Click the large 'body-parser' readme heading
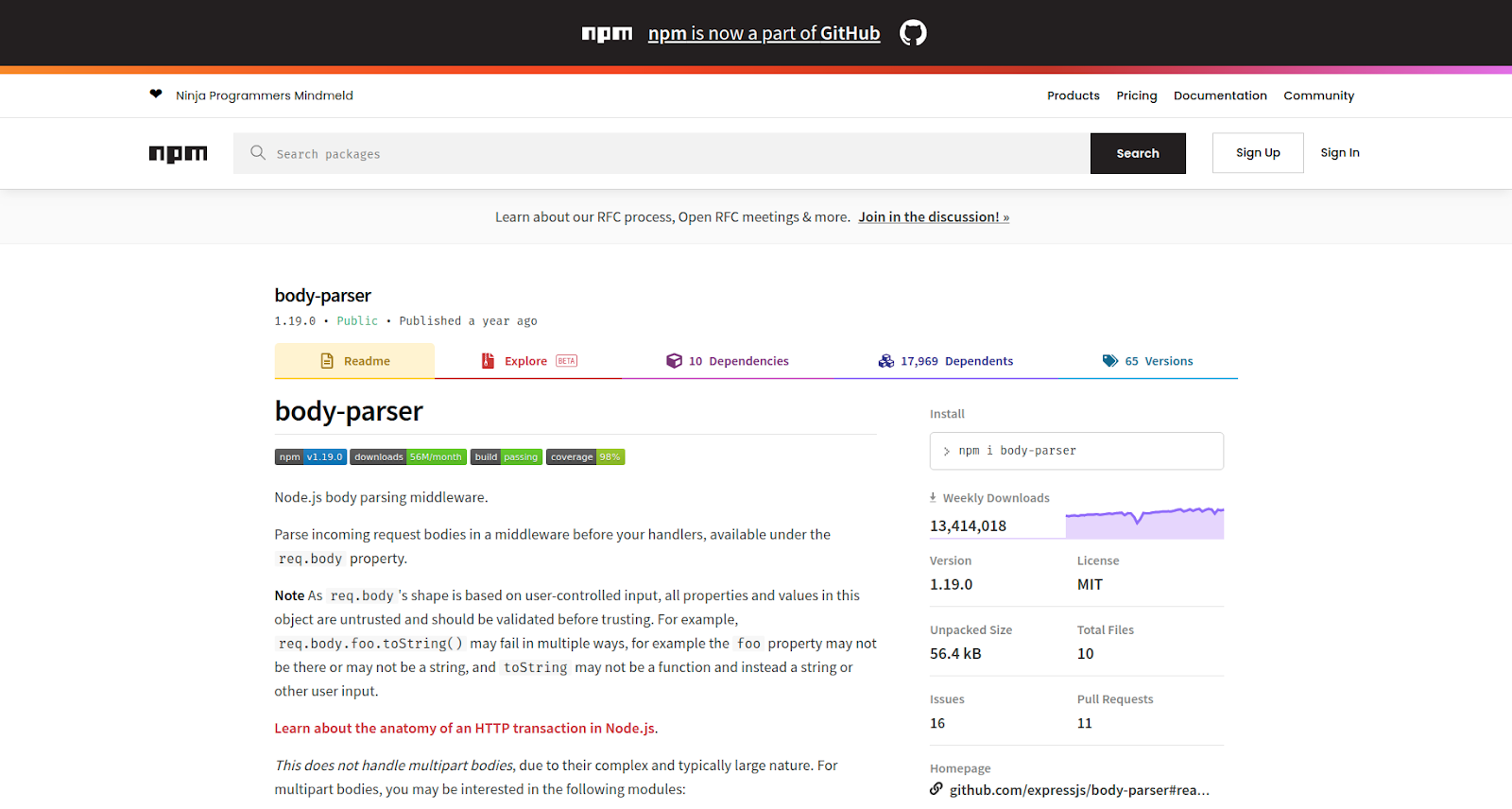1512x809 pixels. [349, 411]
